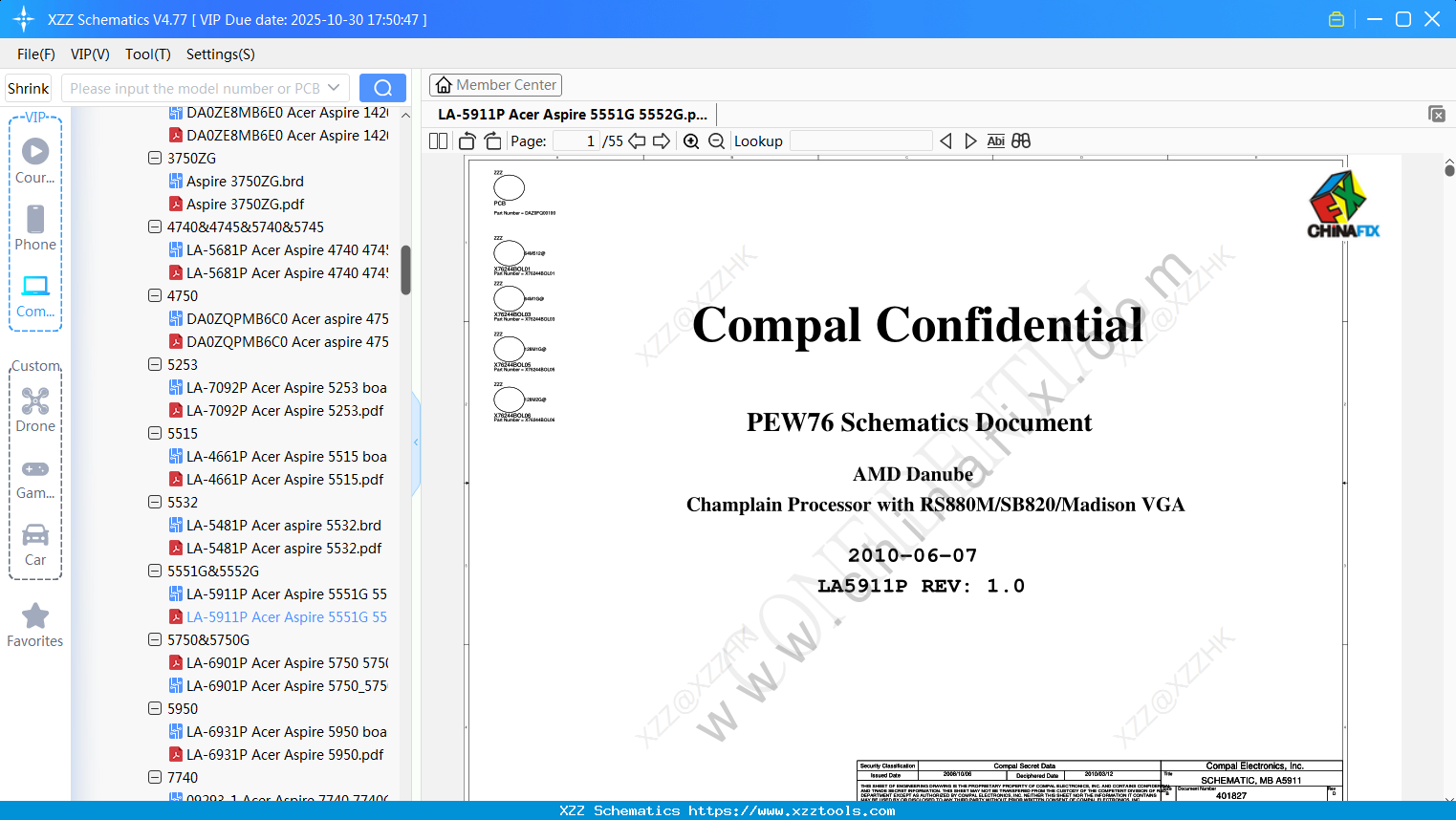The width and height of the screenshot is (1456, 820).
Task: Collapse the 5950 folder
Action: [x=155, y=708]
